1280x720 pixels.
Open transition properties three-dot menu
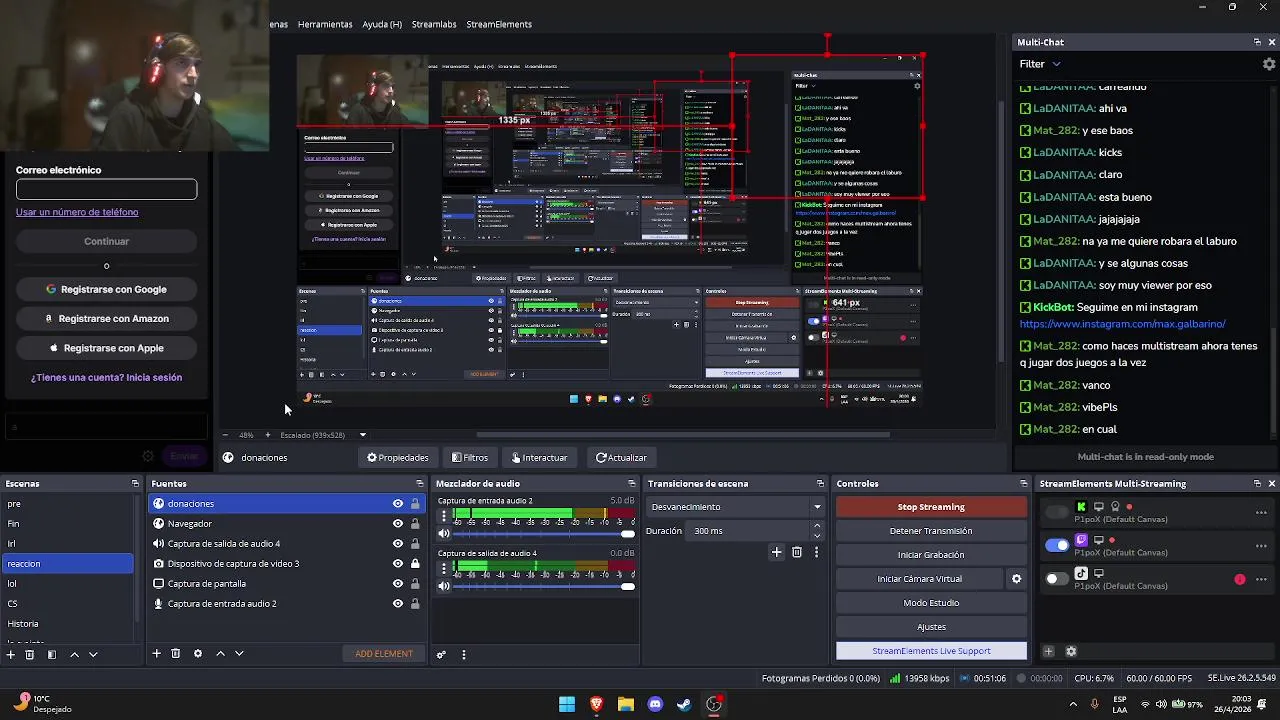(x=816, y=552)
